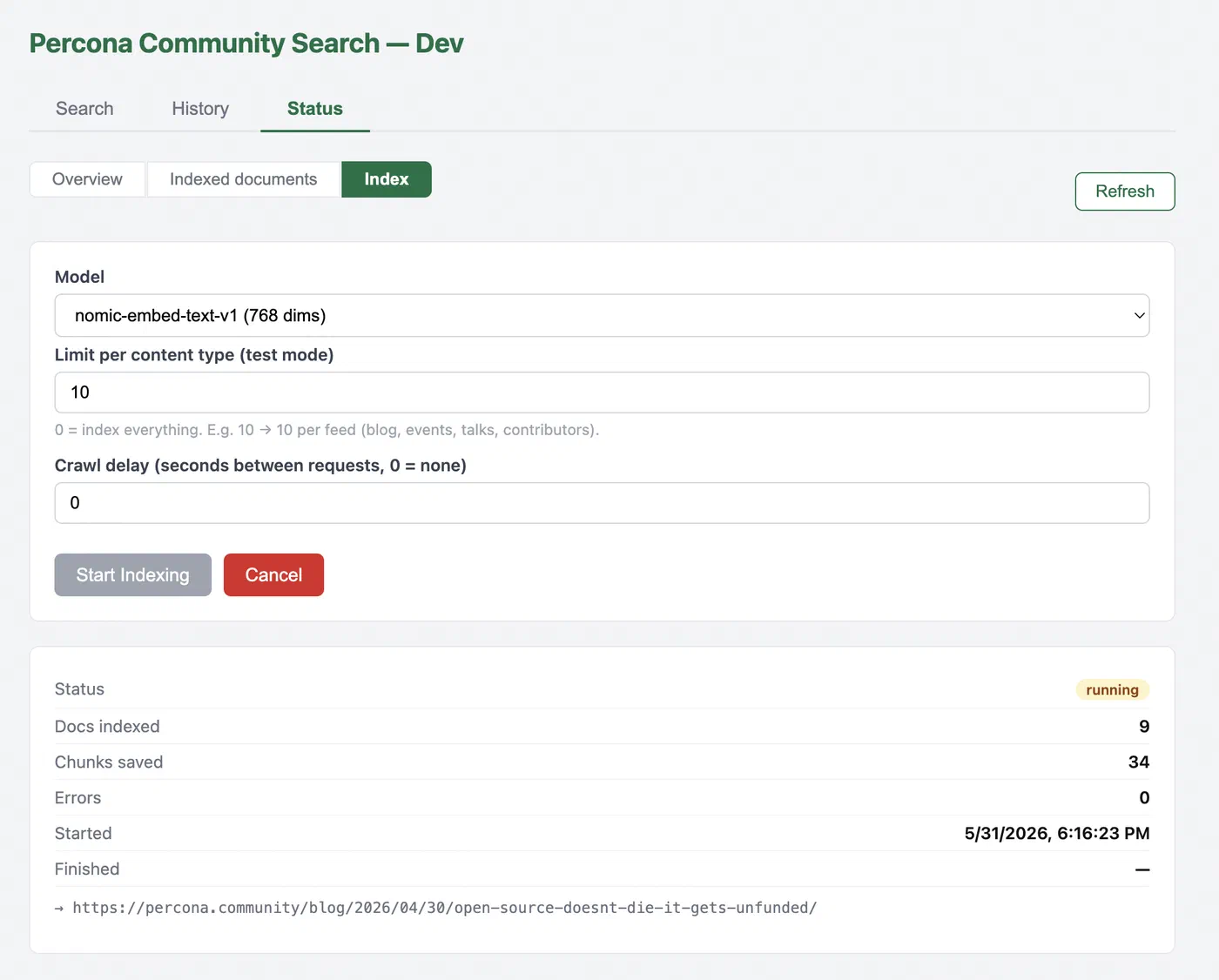Click the '0 = index everything' hint text
Screen dimensions: 1219x980
point(327,430)
